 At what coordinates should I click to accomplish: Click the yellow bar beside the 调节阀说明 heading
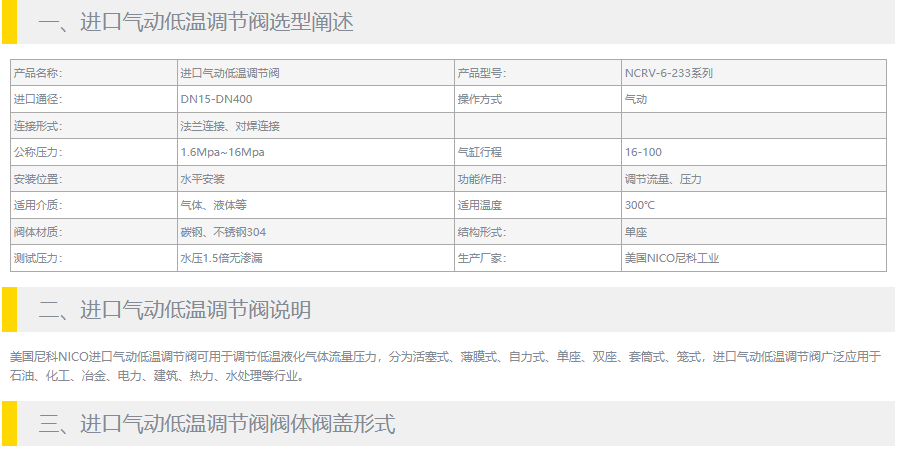(9, 309)
